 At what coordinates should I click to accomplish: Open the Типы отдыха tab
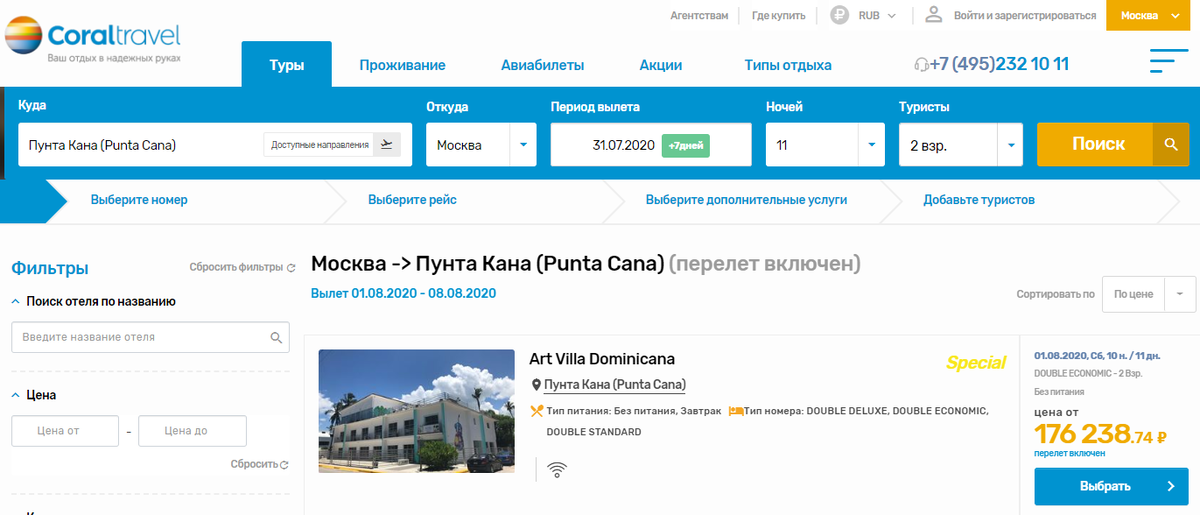pos(788,65)
